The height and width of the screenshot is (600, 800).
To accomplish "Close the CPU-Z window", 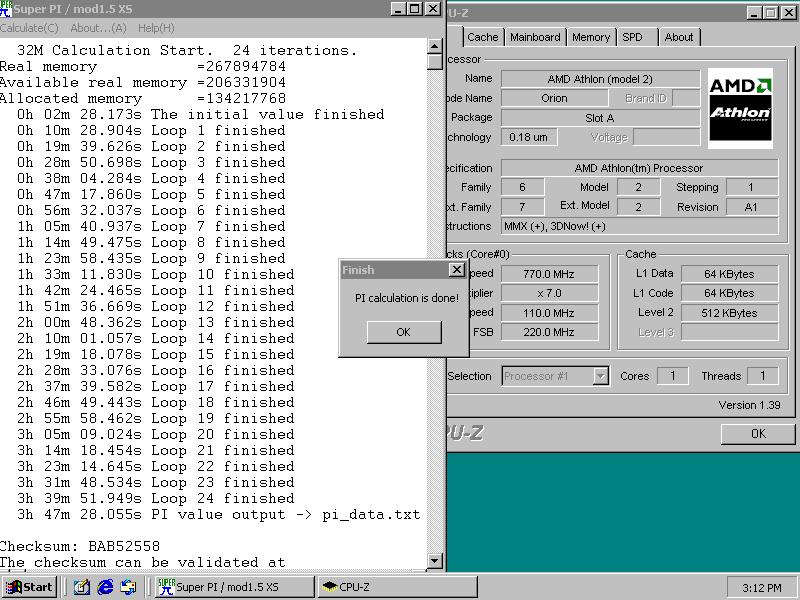I will 789,13.
